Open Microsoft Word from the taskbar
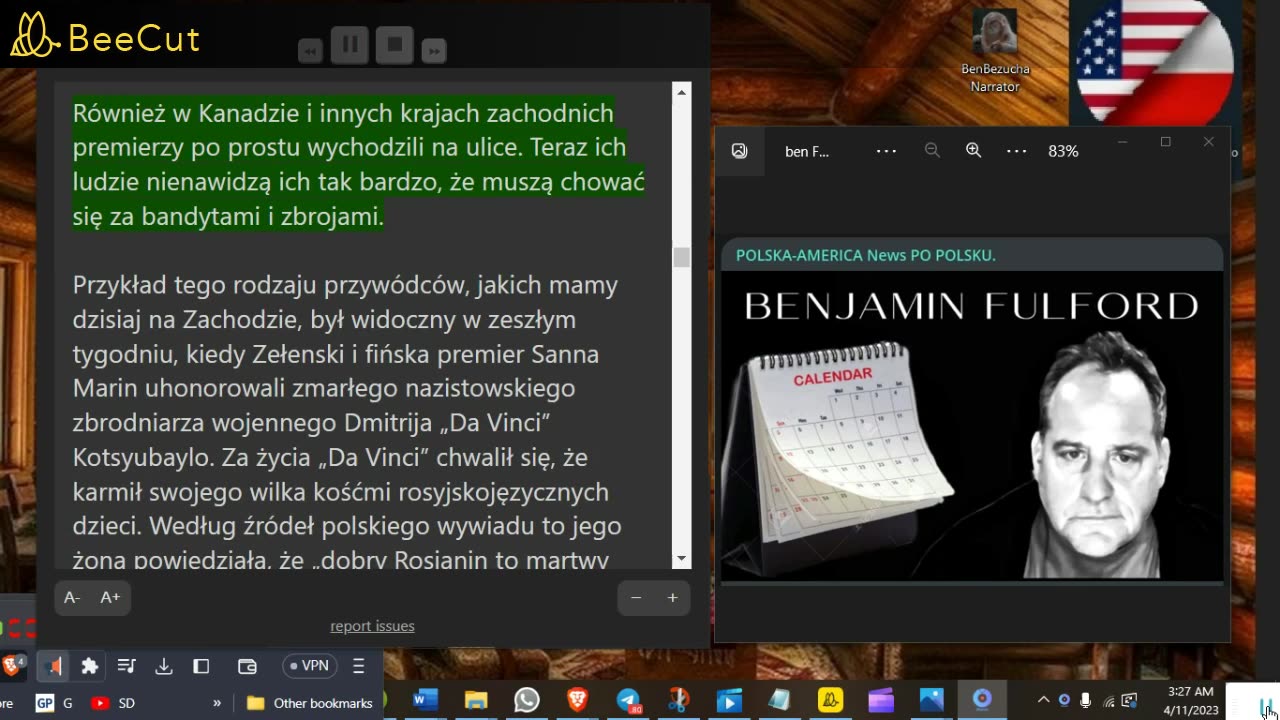The image size is (1280, 720). pyautogui.click(x=425, y=700)
